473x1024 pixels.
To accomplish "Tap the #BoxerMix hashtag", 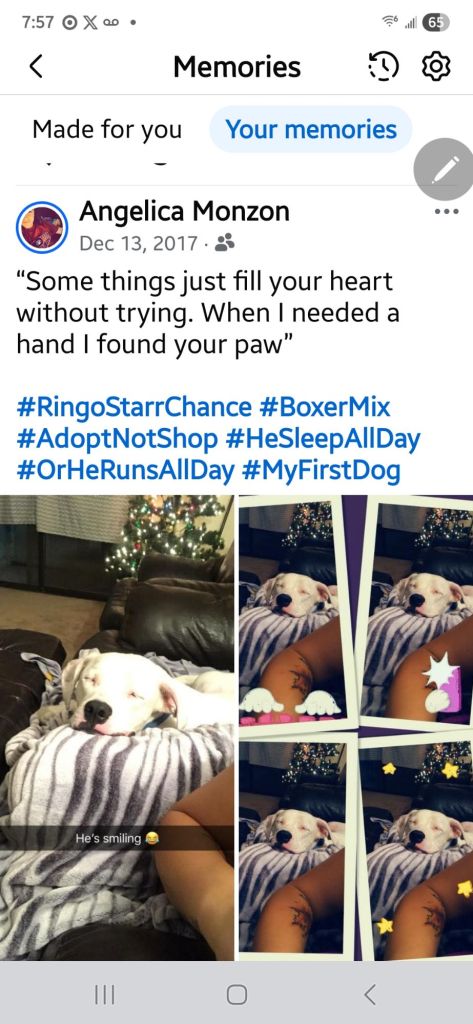I will click(x=325, y=408).
